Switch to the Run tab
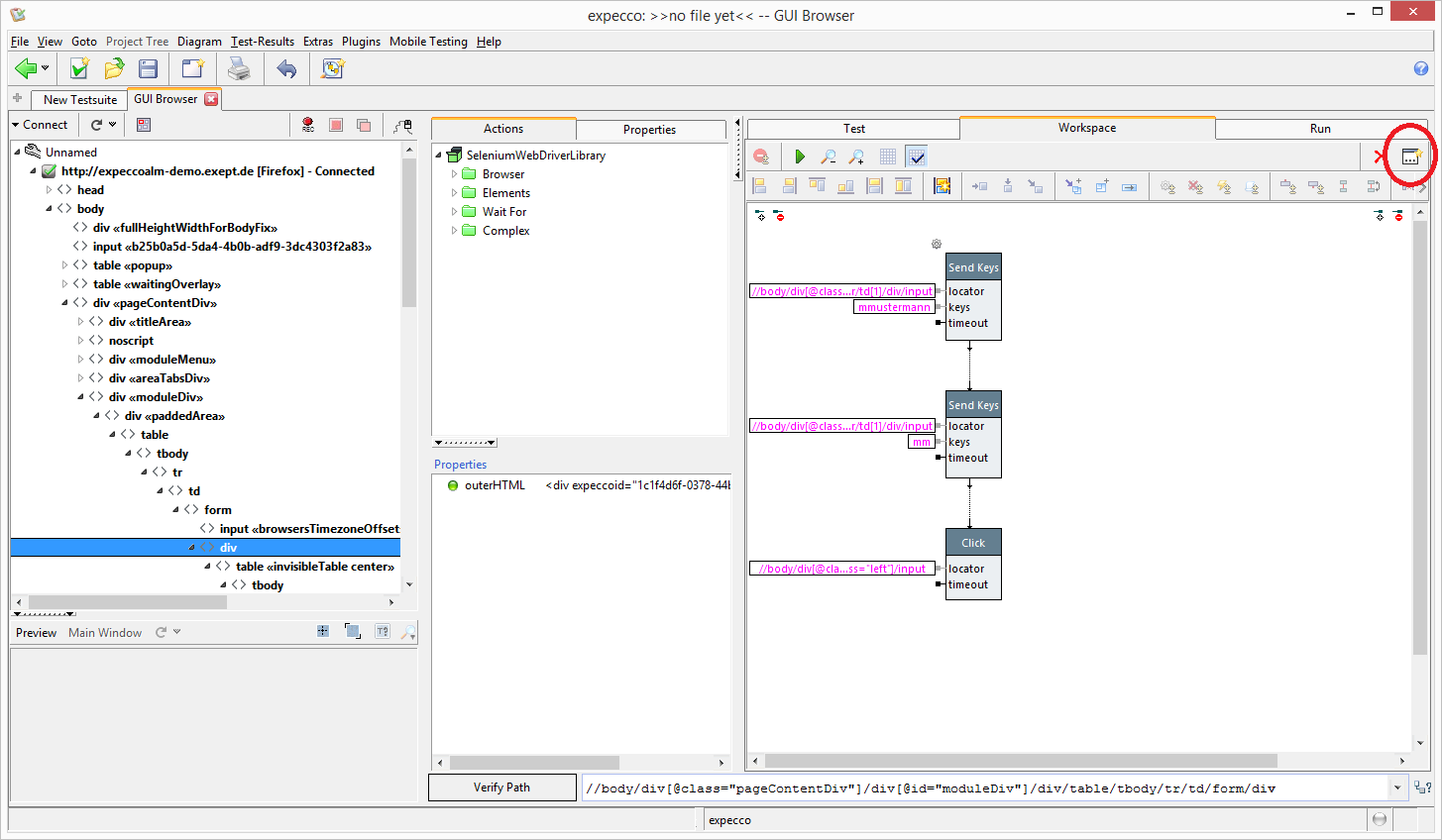This screenshot has width=1442, height=840. pos(1319,129)
